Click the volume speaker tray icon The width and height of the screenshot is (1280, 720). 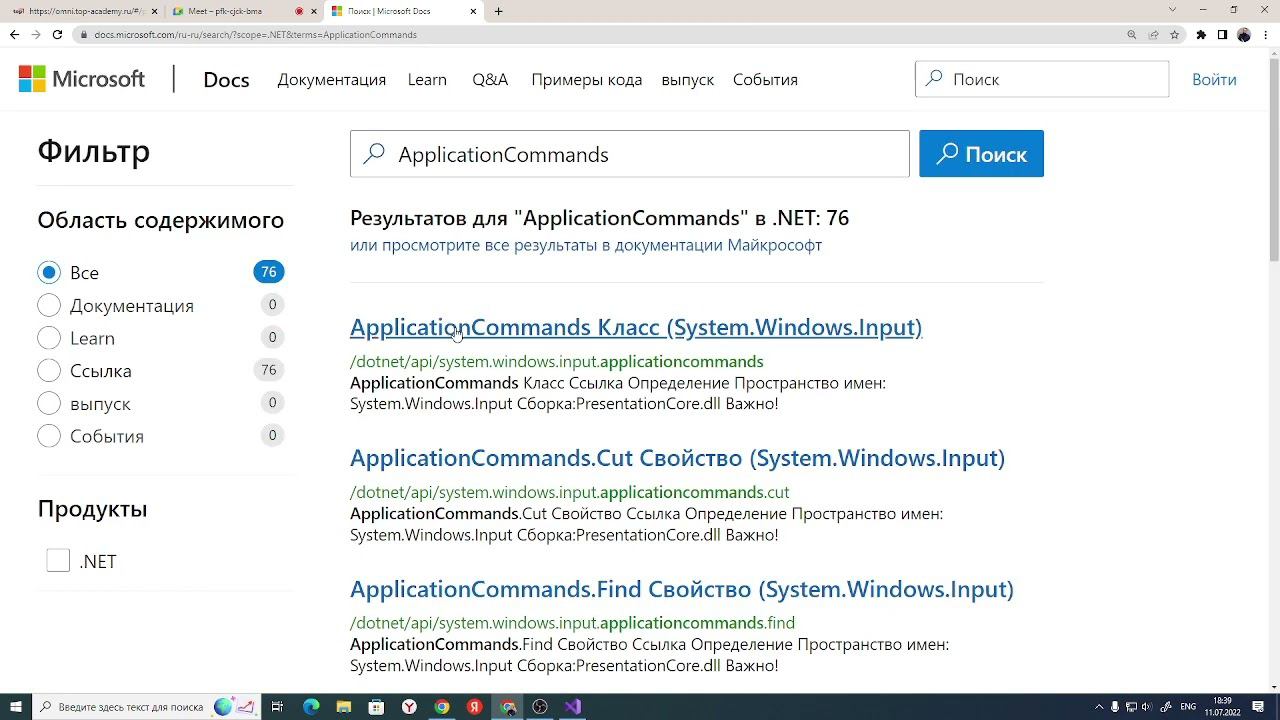[1146, 707]
